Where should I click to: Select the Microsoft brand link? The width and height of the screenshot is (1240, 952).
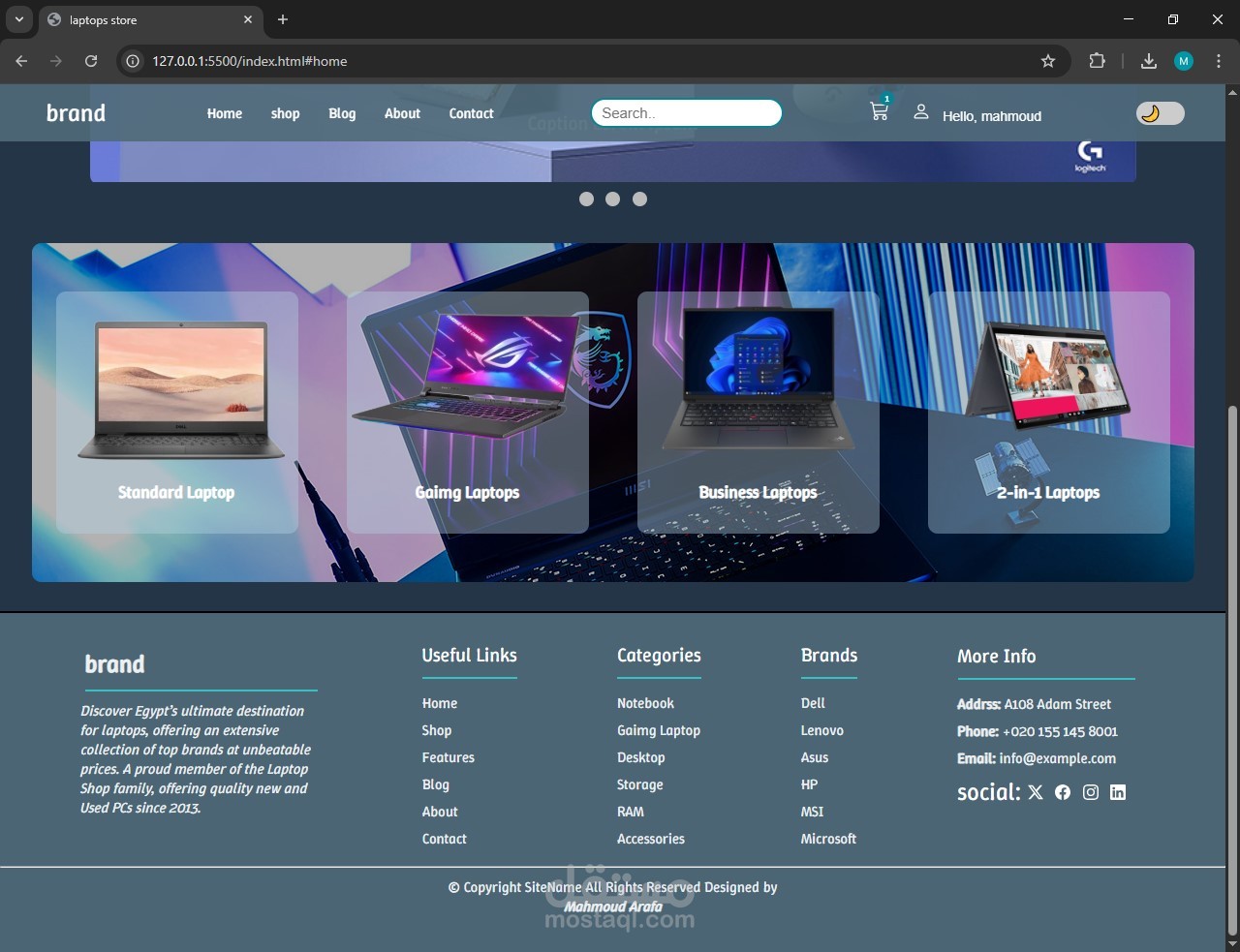click(829, 839)
